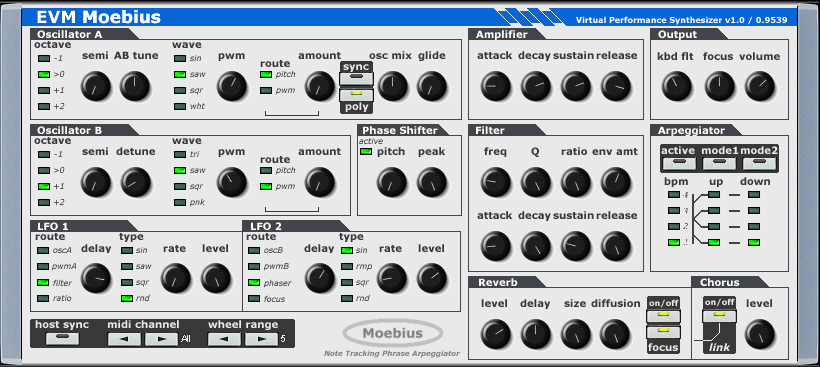
Task: Set LFO 2 route to focus
Action: coord(254,299)
